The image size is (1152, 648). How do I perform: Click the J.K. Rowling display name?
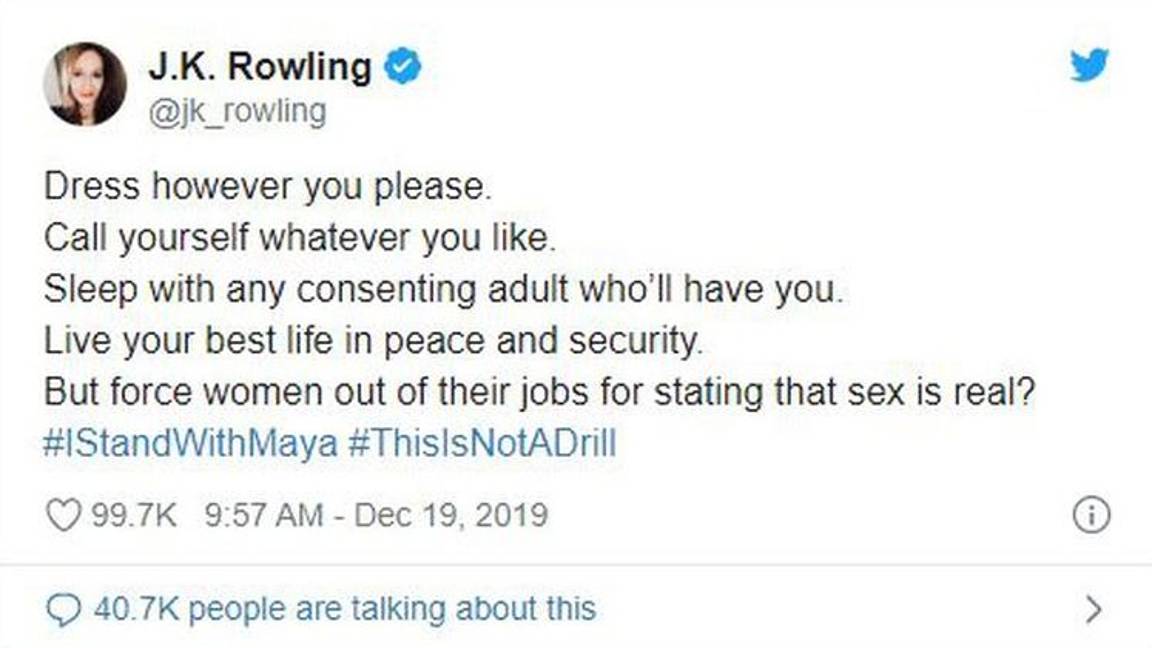coord(260,67)
